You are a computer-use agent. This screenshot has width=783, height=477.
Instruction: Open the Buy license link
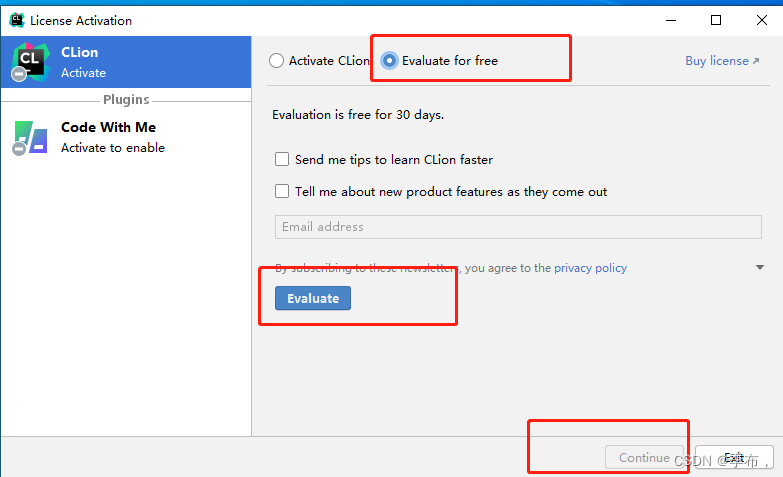click(x=722, y=61)
